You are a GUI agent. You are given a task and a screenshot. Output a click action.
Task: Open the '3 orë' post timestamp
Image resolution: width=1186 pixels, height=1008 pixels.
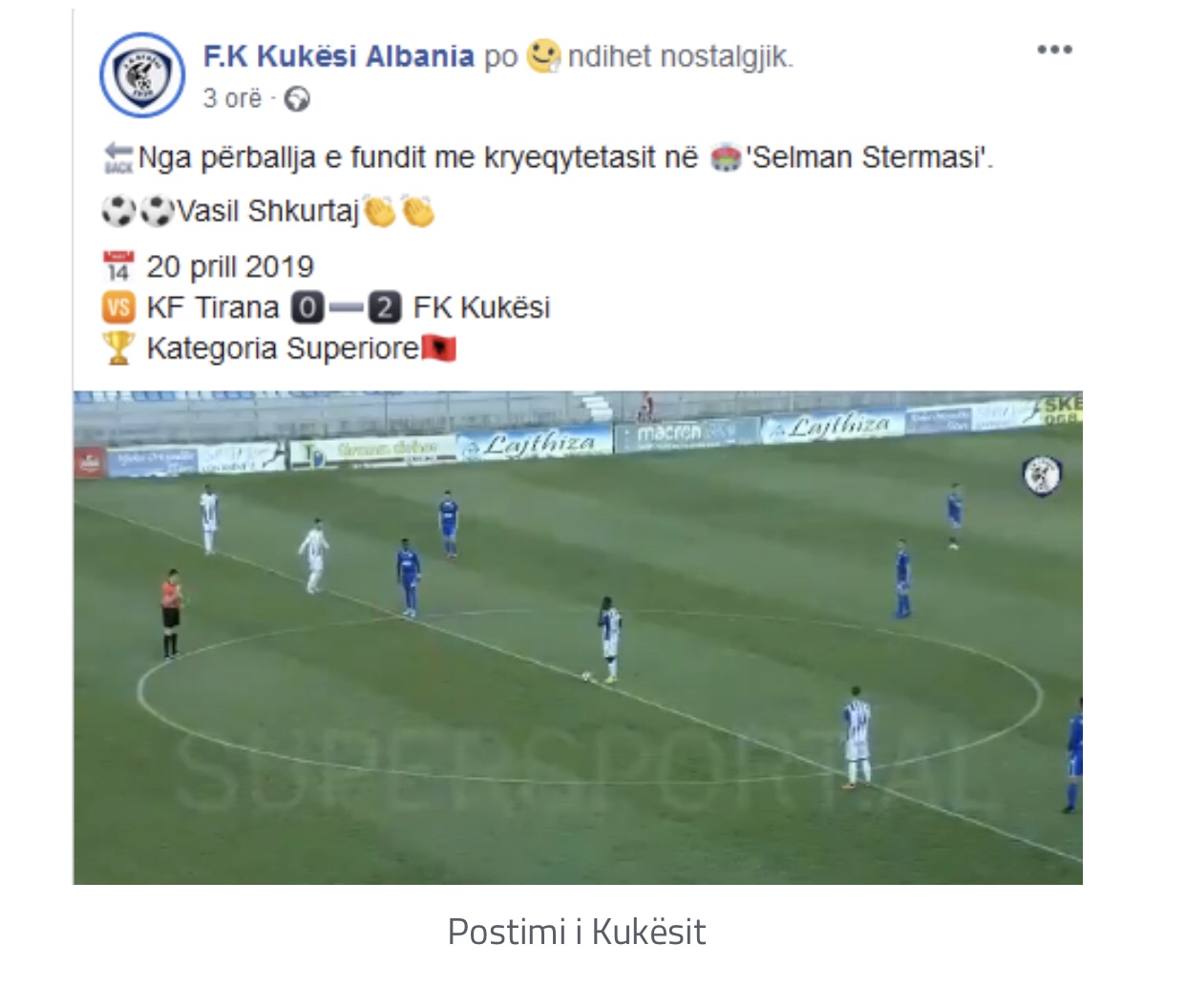click(232, 98)
